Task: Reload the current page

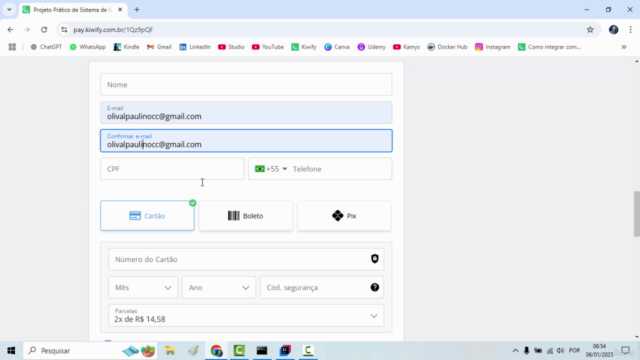Action: click(44, 29)
